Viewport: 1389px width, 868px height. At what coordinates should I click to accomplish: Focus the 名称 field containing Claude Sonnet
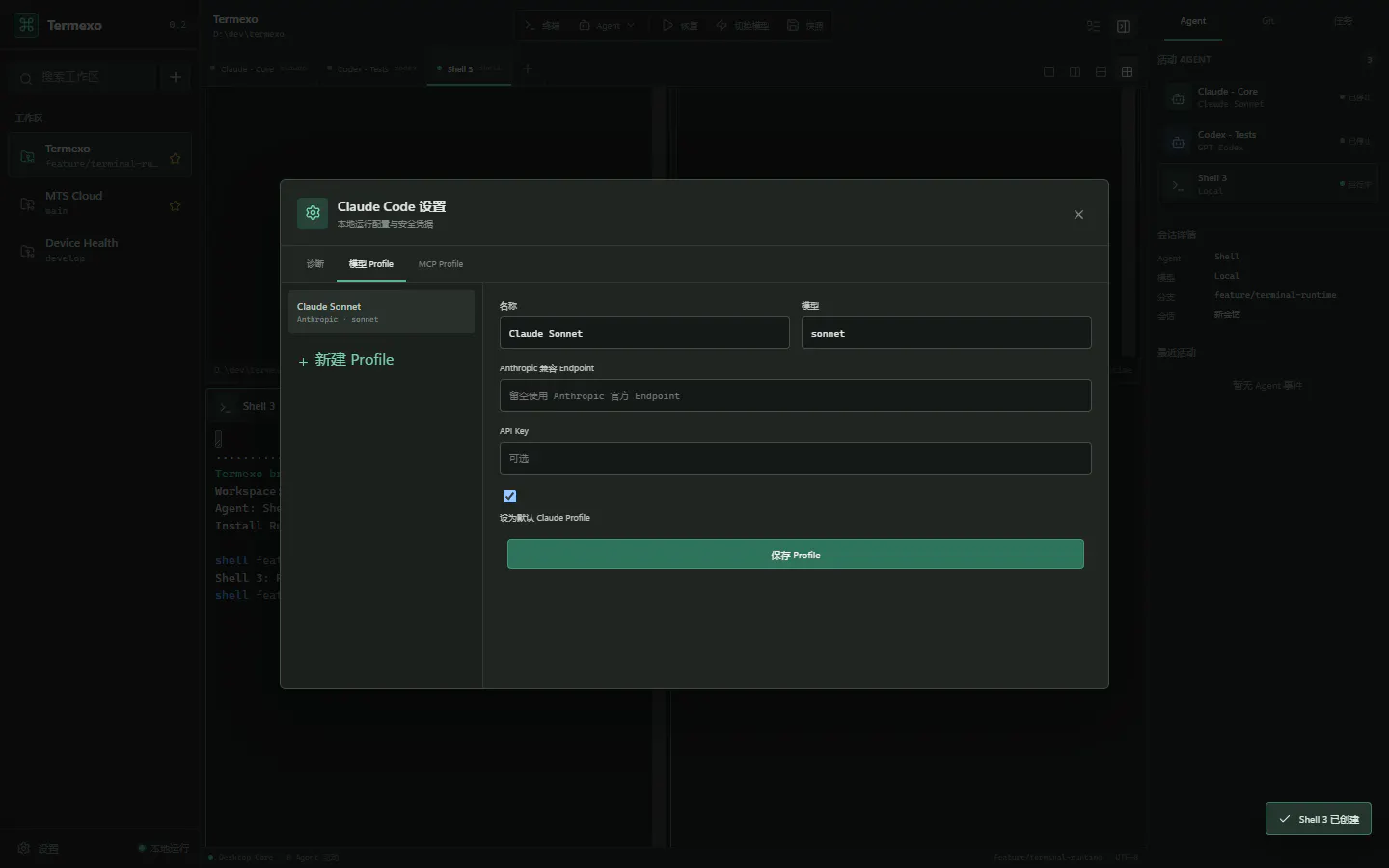coord(644,333)
